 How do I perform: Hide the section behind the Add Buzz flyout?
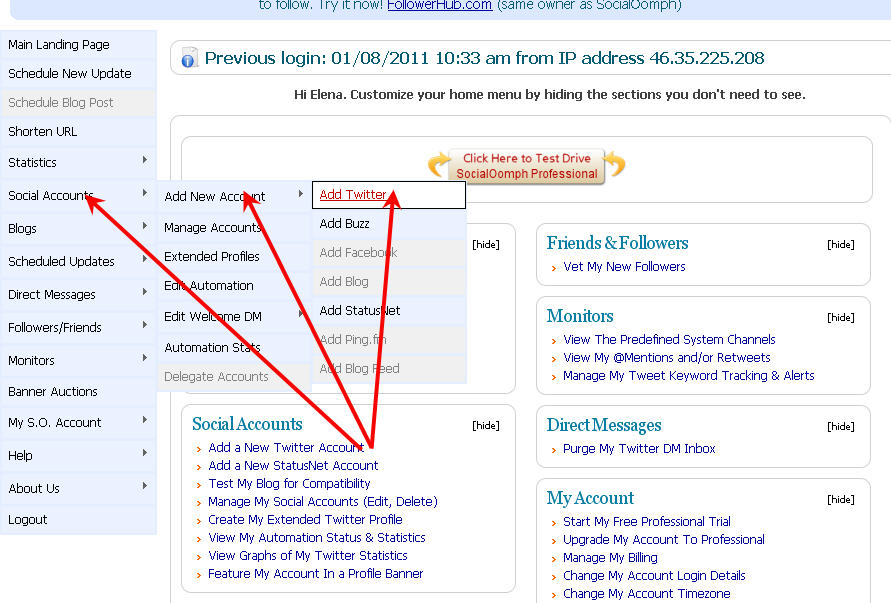[486, 244]
